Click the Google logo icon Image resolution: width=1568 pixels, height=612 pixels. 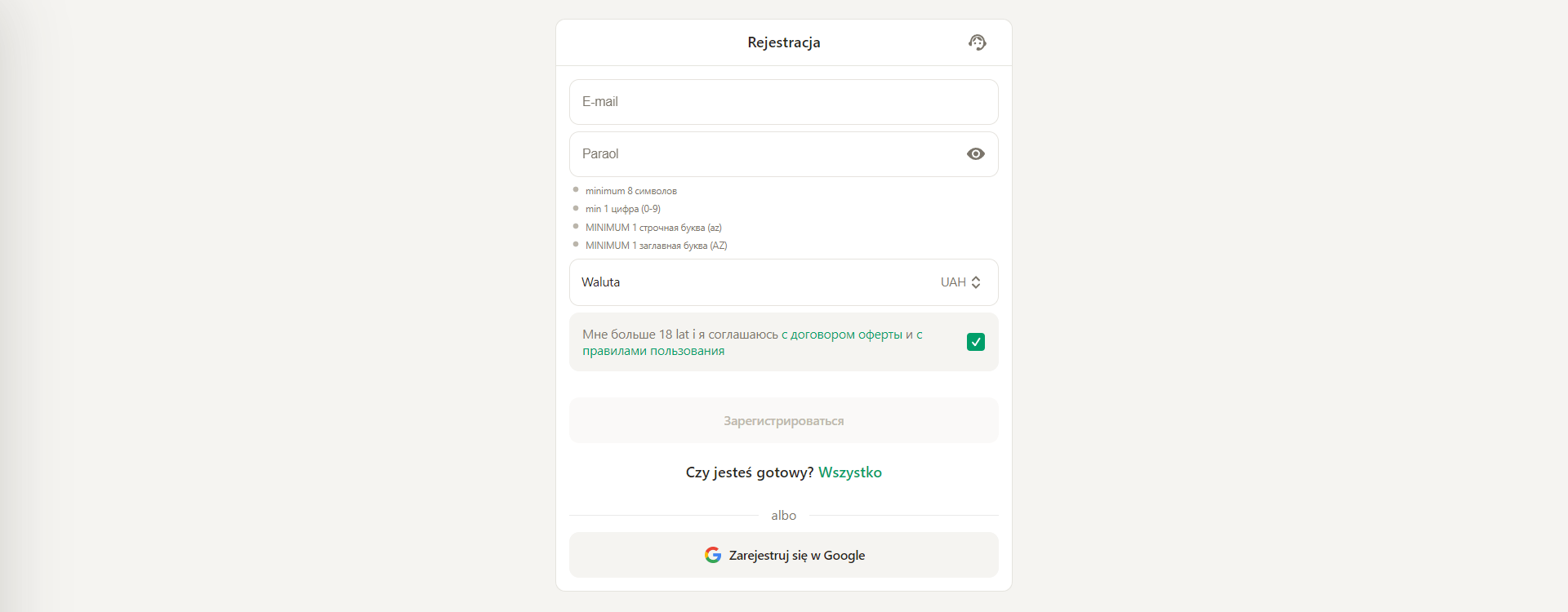click(x=713, y=555)
